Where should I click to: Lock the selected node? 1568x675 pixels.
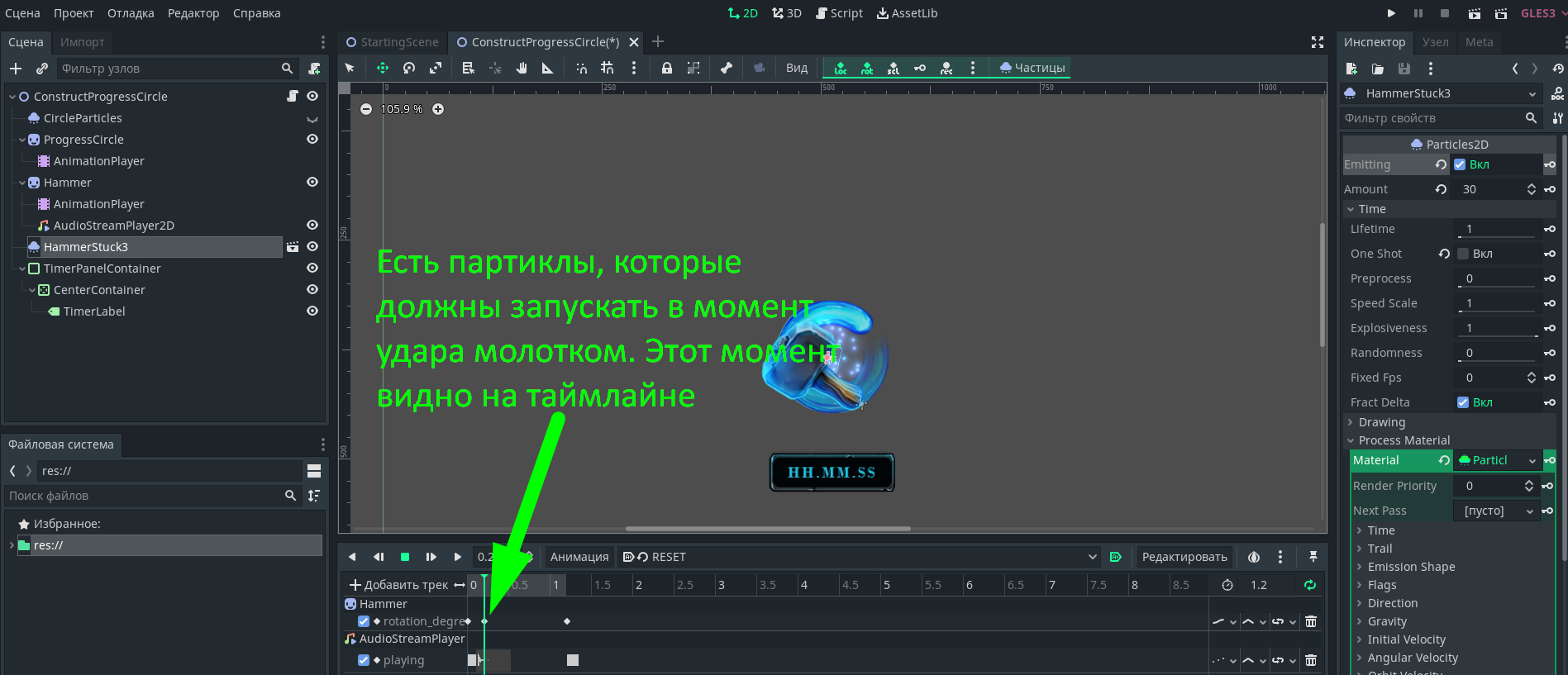(x=666, y=68)
